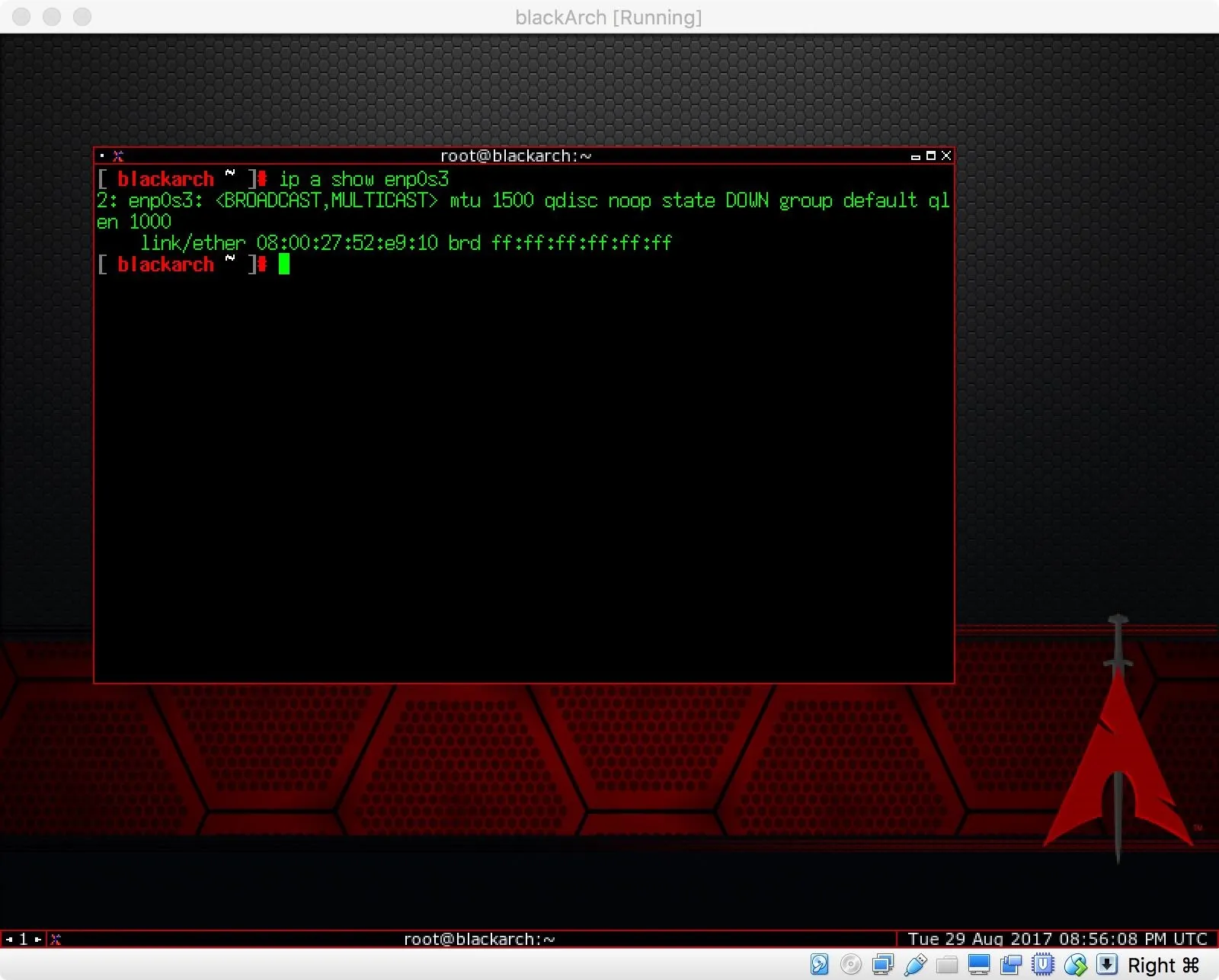Click the 'mtu 1500' text in terminal

click(x=492, y=200)
